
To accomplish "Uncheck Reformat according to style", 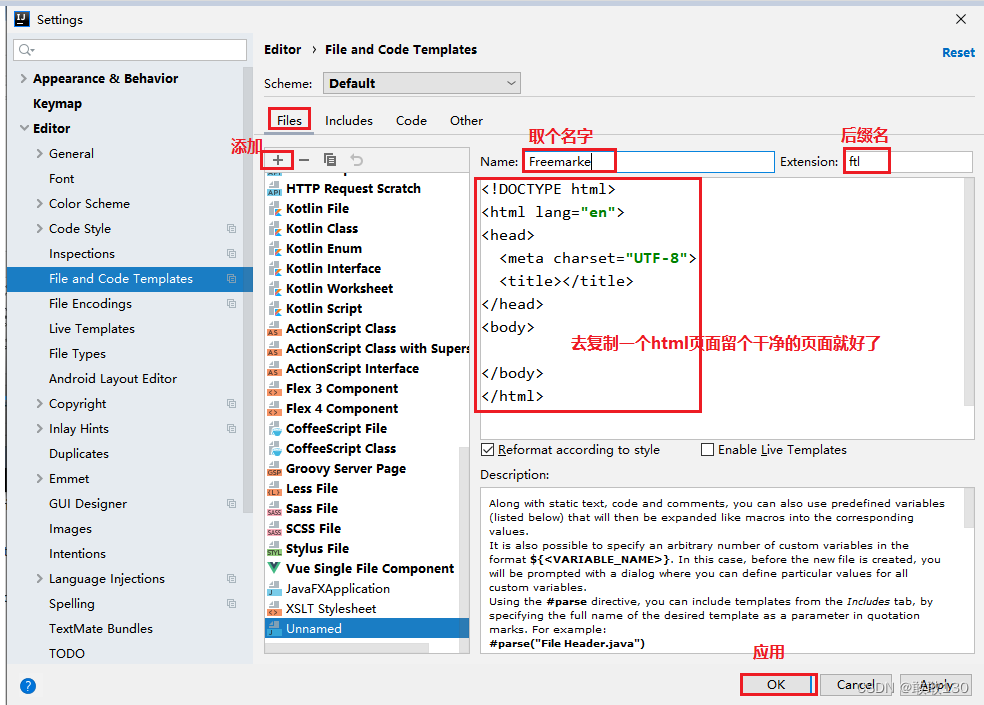I will tap(488, 449).
